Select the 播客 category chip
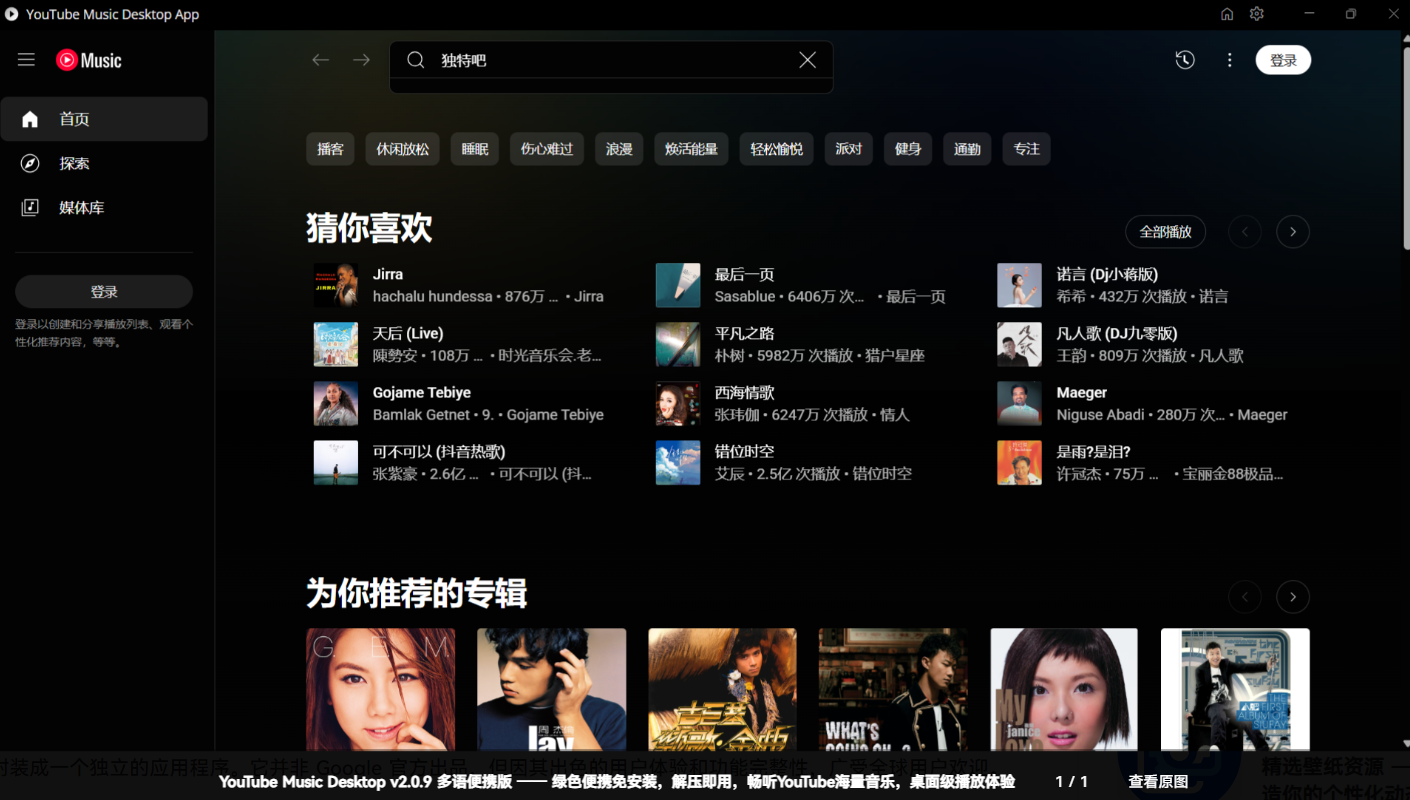This screenshot has width=1410, height=800. click(330, 149)
